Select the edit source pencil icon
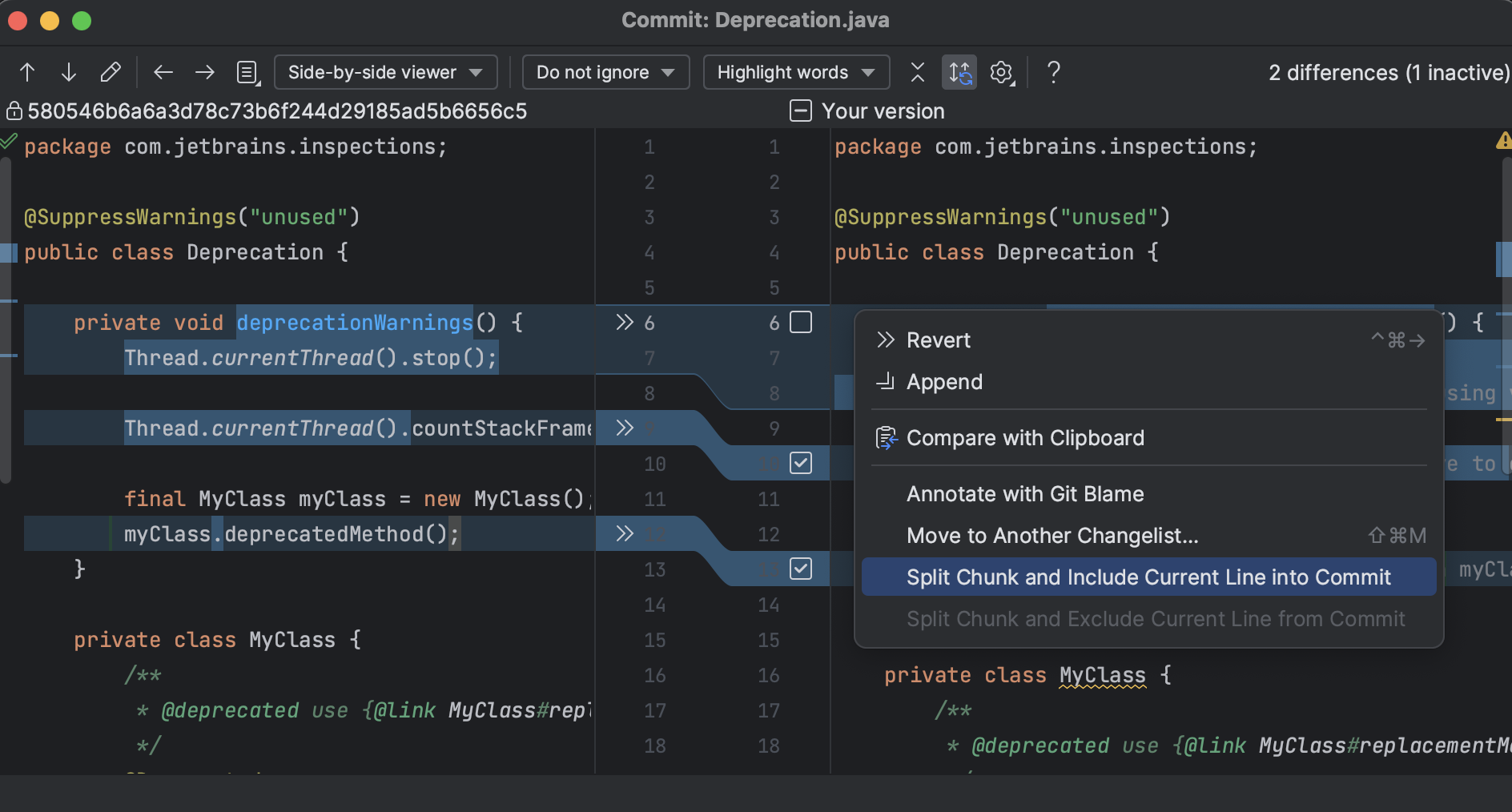Image resolution: width=1512 pixels, height=812 pixels. click(111, 72)
